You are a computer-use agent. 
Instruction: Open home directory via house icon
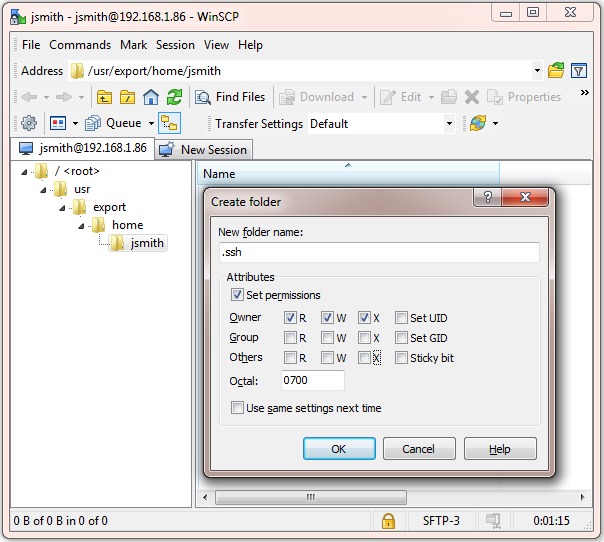(151, 97)
